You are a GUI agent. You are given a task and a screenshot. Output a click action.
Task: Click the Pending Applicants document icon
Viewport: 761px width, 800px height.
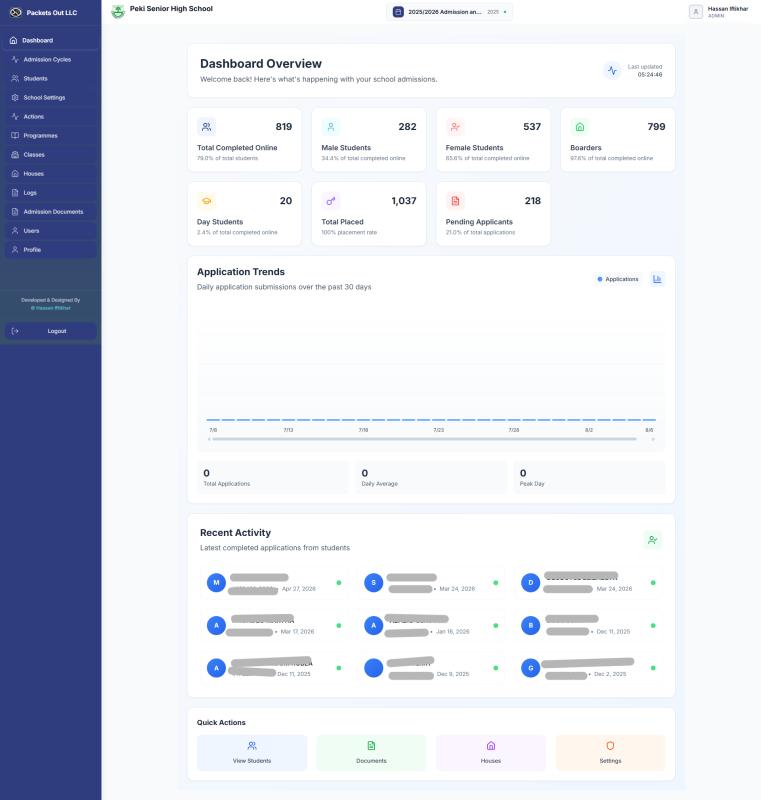(x=455, y=201)
